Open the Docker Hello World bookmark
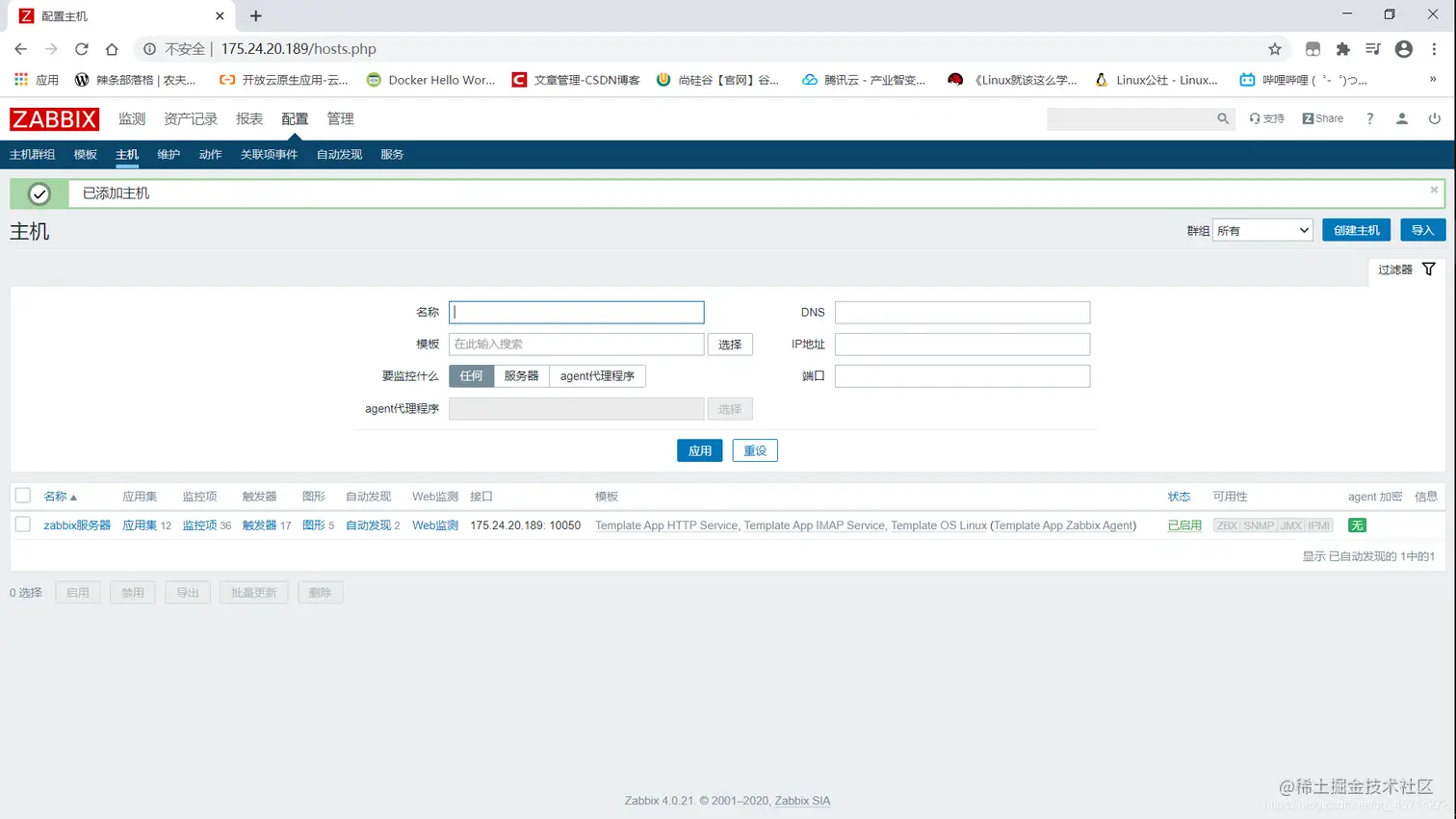Screen dimensions: 1456x819 430,80
